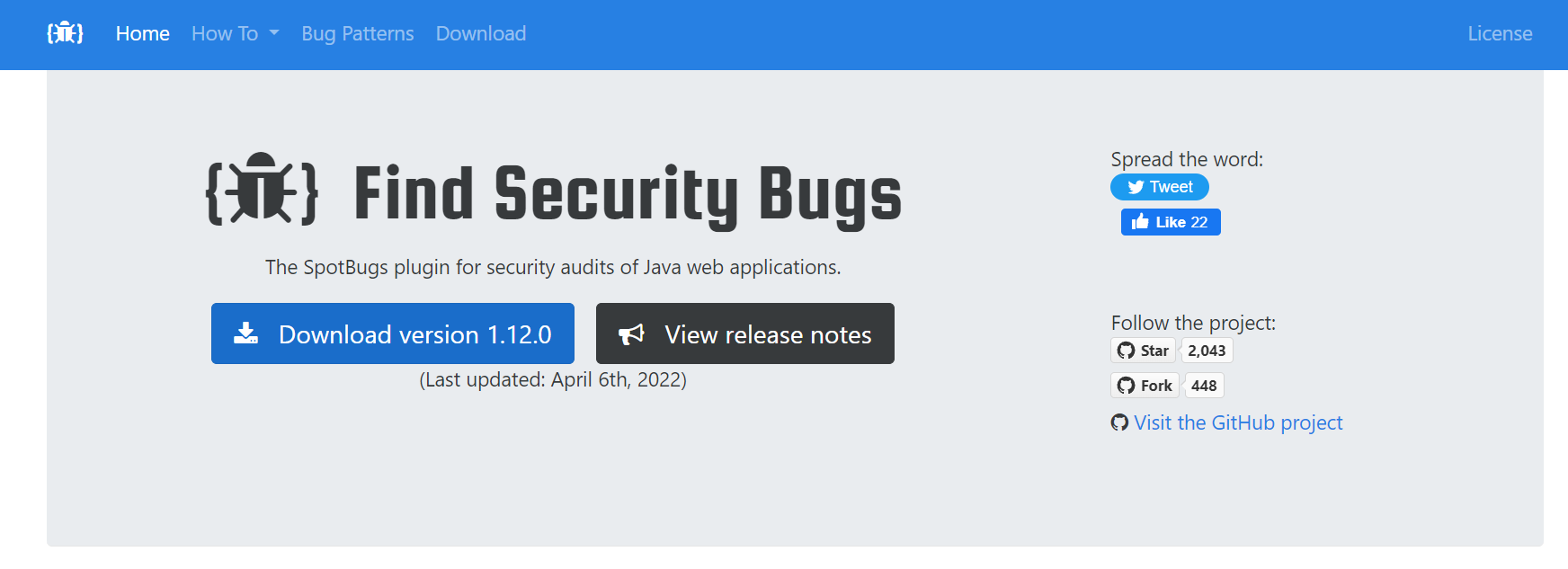The width and height of the screenshot is (1568, 569).
Task: Click the GitHub icon beside the Visit link
Action: click(1119, 422)
